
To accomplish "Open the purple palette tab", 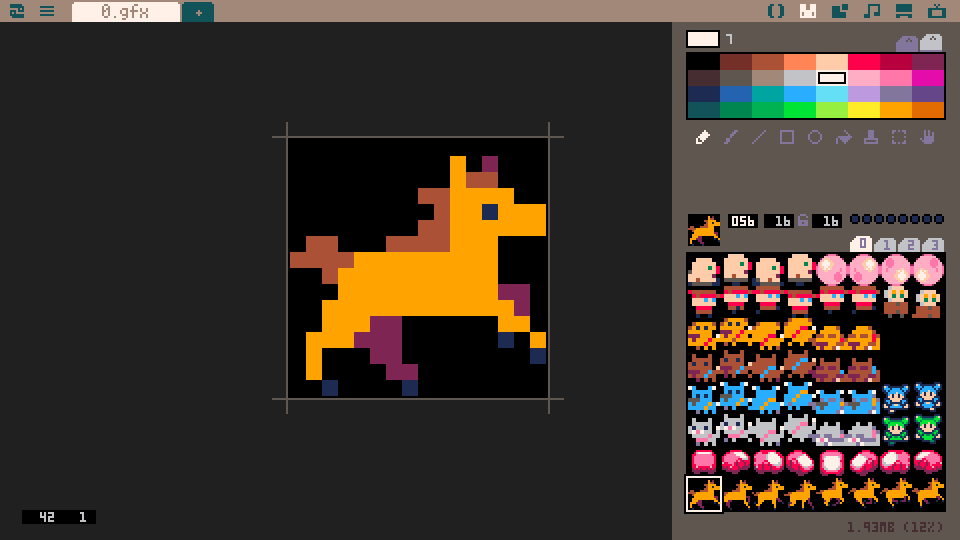I will point(907,43).
